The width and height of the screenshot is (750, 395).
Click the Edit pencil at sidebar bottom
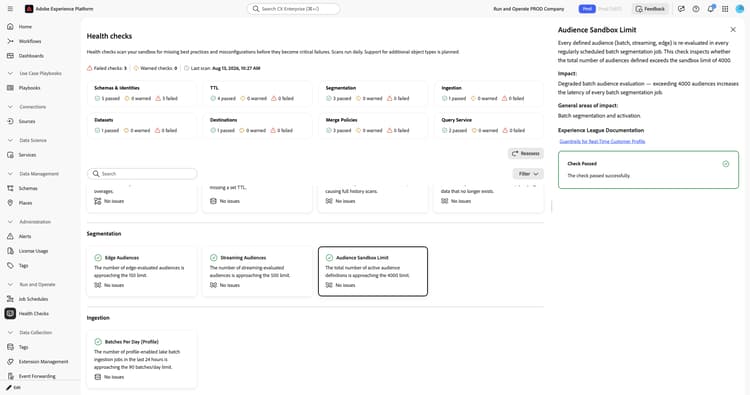coord(13,387)
